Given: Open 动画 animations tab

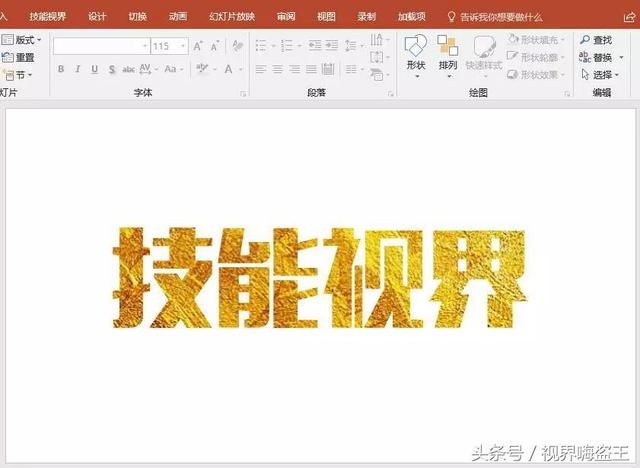Looking at the screenshot, I should [178, 17].
